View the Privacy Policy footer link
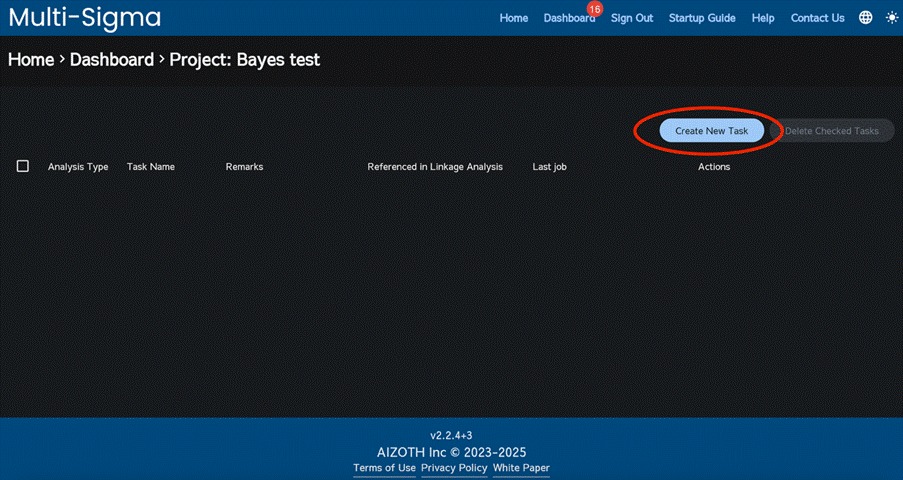Viewport: 903px width, 480px height. tap(454, 468)
